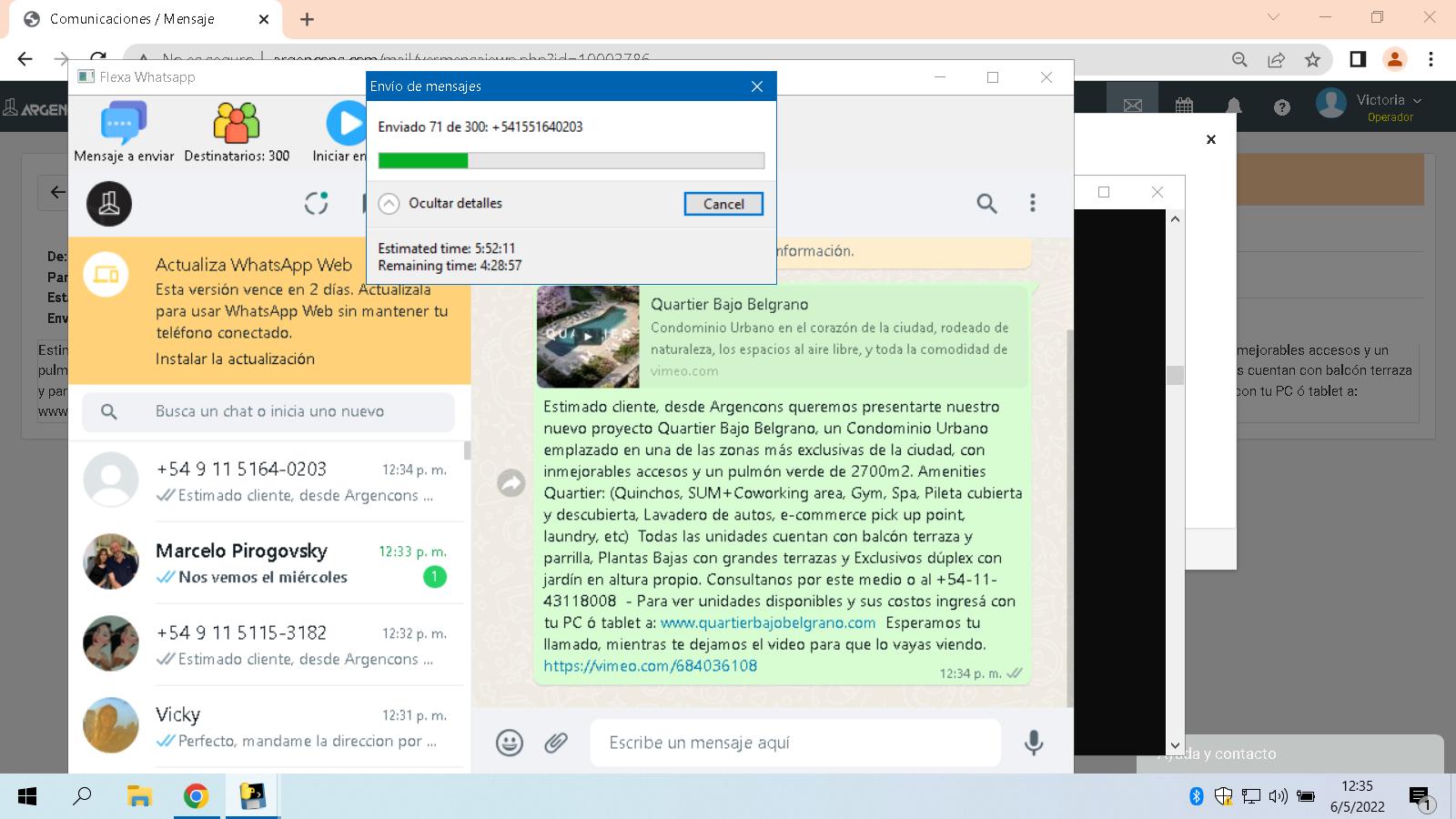Open Chrome profile avatar
Viewport: 1456px width, 819px height.
click(x=1394, y=59)
